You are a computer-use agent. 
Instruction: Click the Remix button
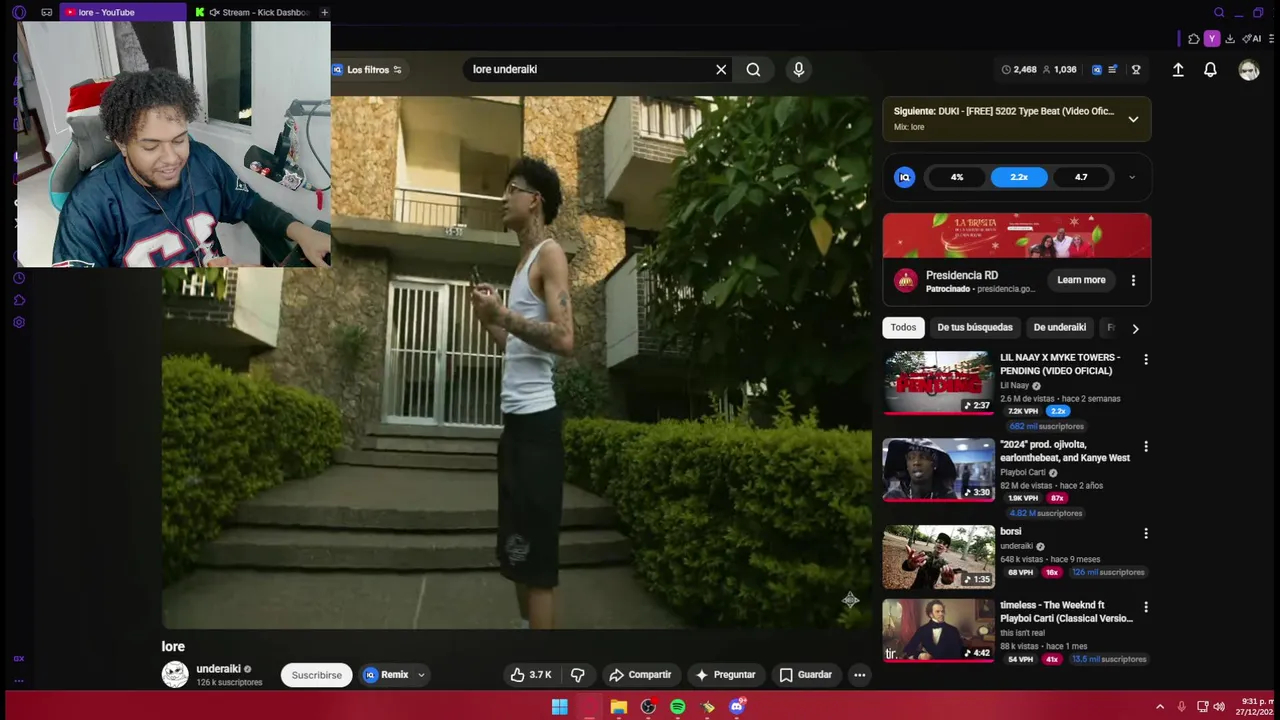[387, 675]
